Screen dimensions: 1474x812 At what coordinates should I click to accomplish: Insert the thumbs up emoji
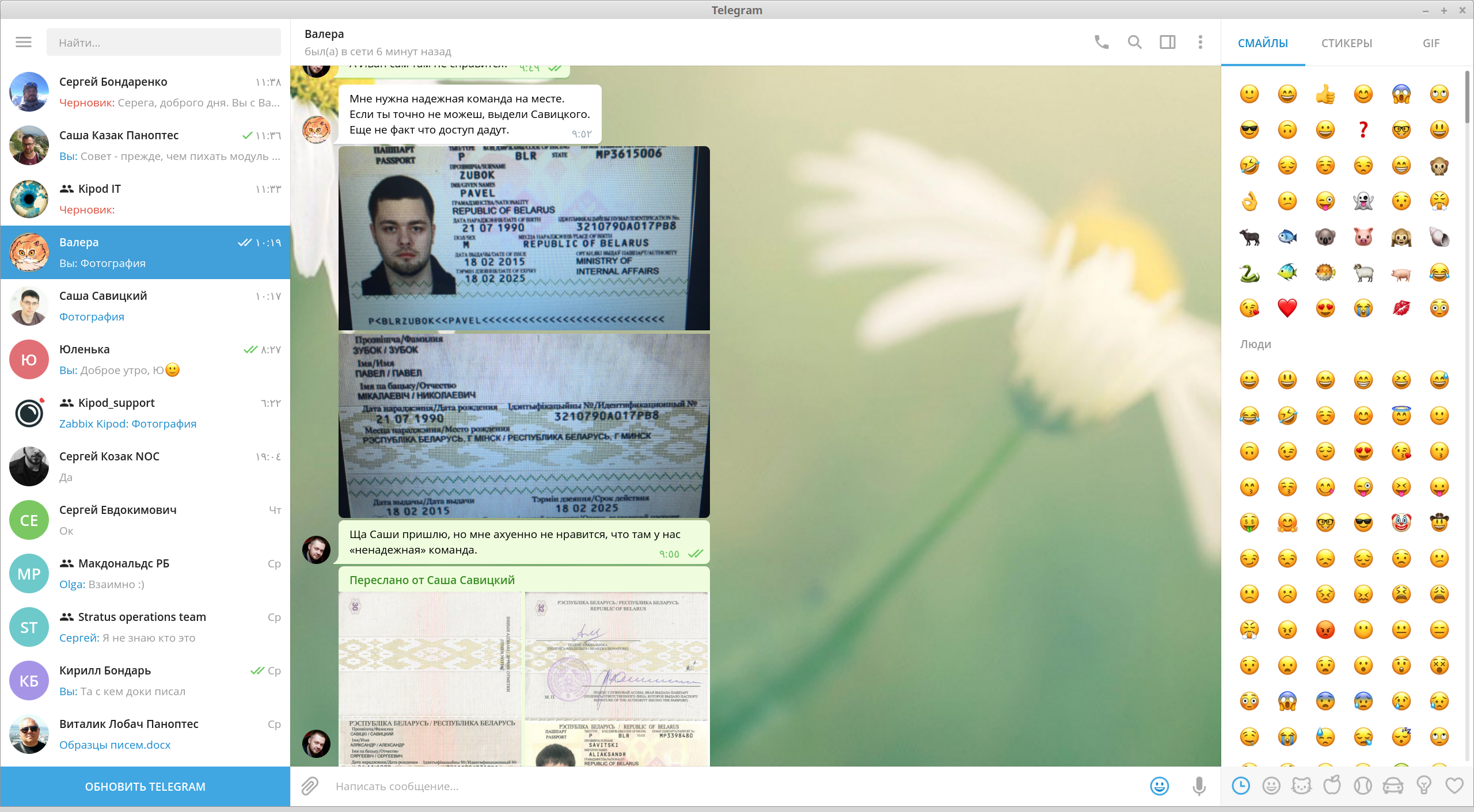pyautogui.click(x=1325, y=94)
